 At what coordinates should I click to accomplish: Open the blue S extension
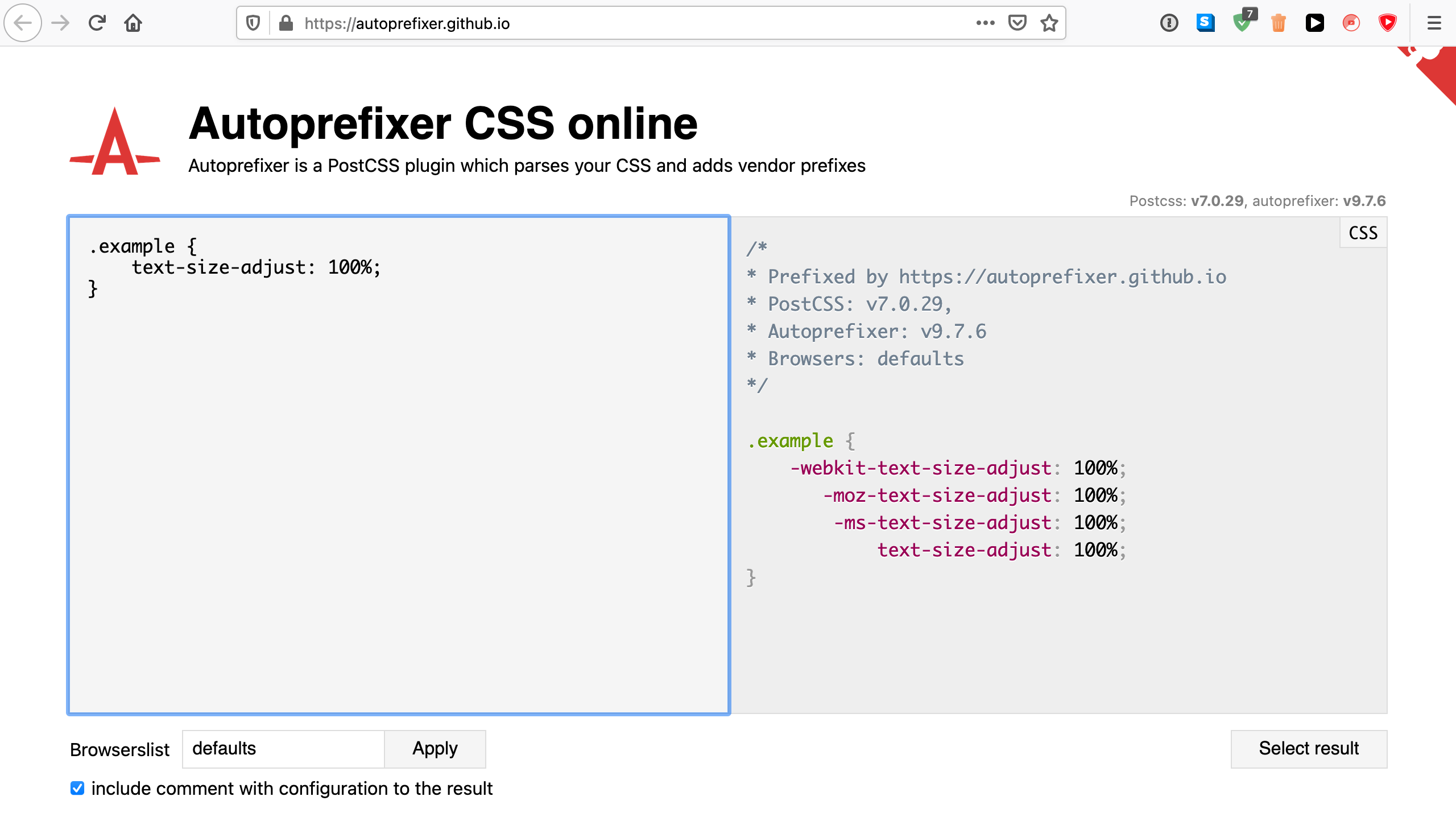coord(1206,23)
